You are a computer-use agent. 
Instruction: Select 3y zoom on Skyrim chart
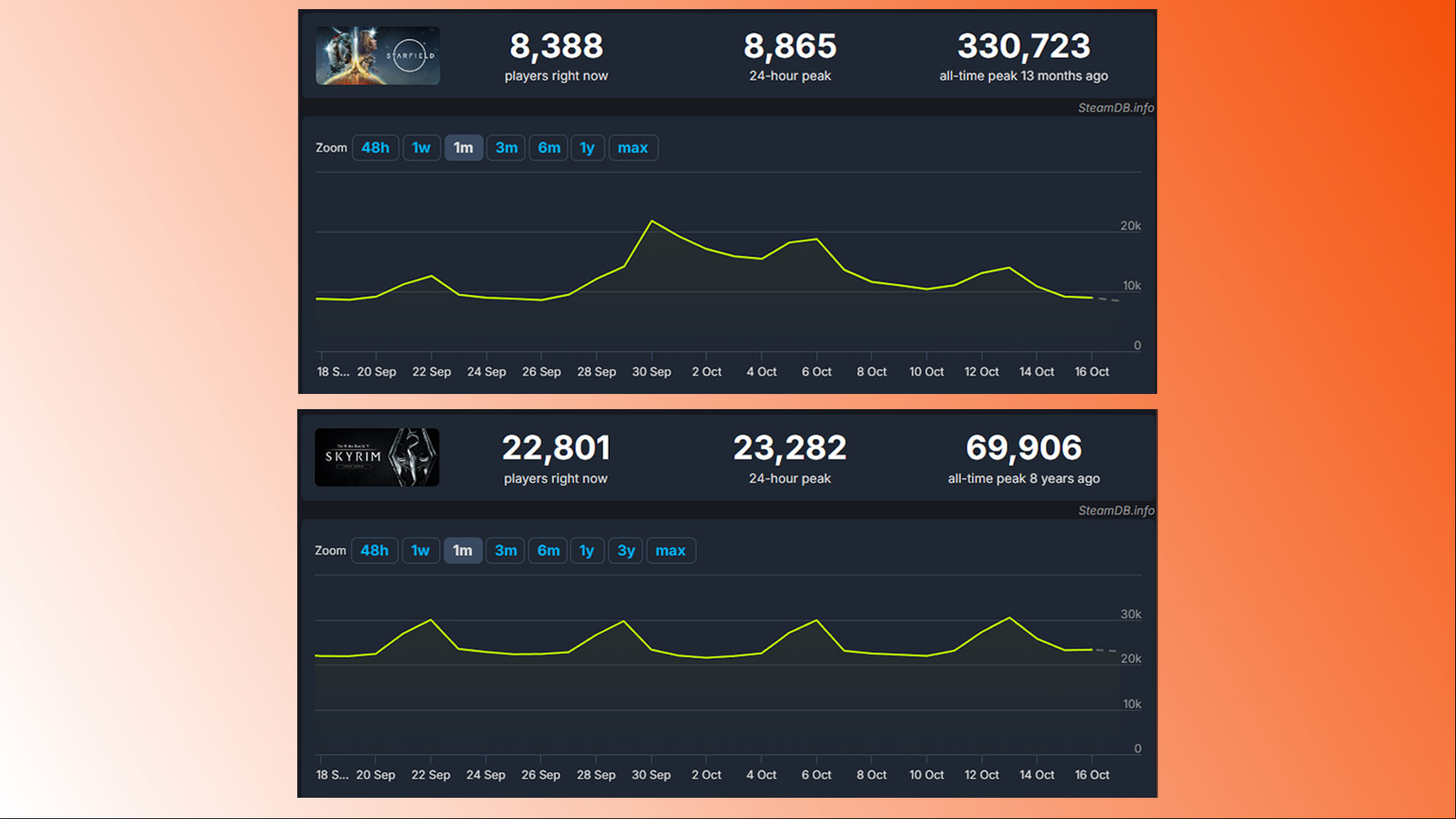point(626,551)
